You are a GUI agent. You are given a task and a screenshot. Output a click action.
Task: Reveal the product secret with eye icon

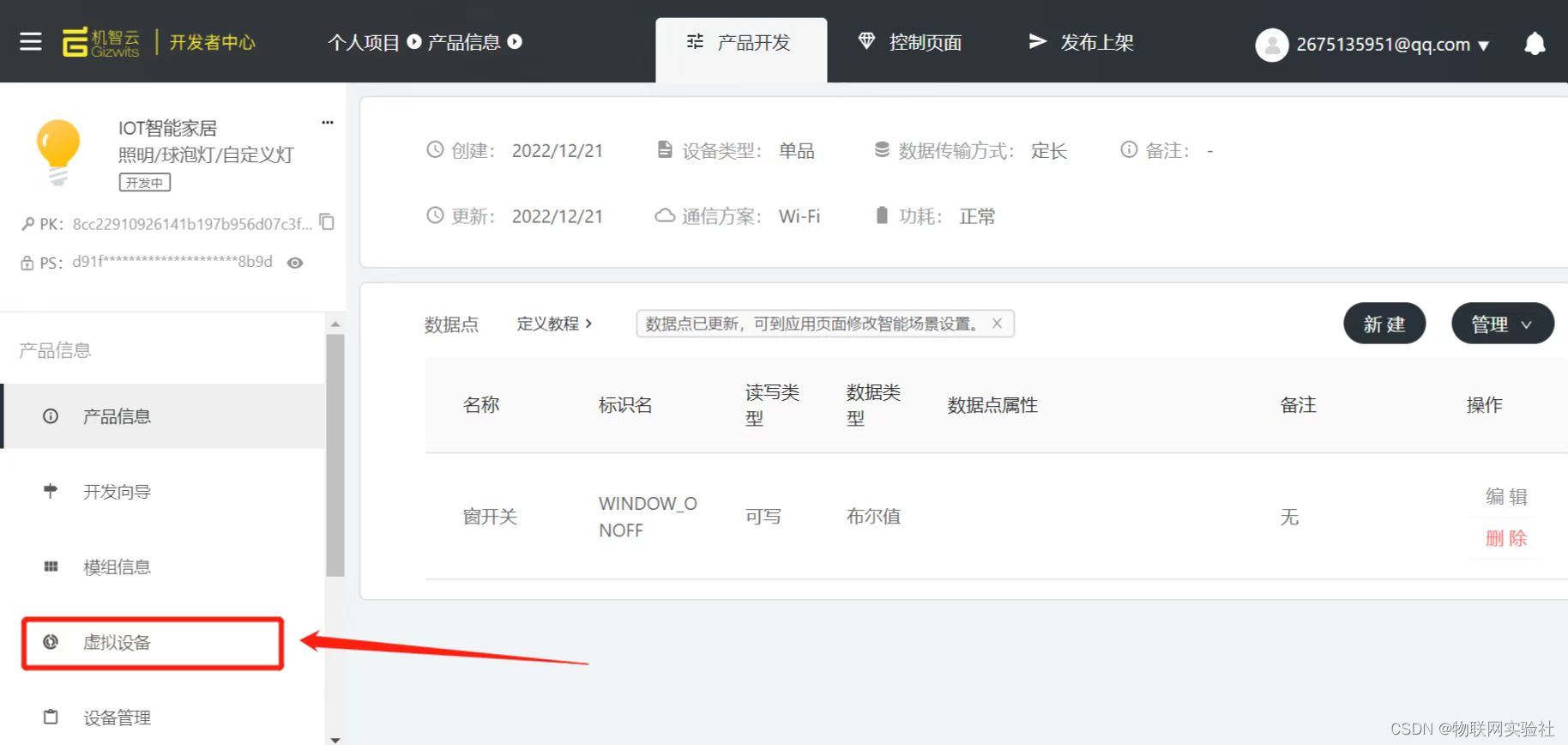coord(295,263)
